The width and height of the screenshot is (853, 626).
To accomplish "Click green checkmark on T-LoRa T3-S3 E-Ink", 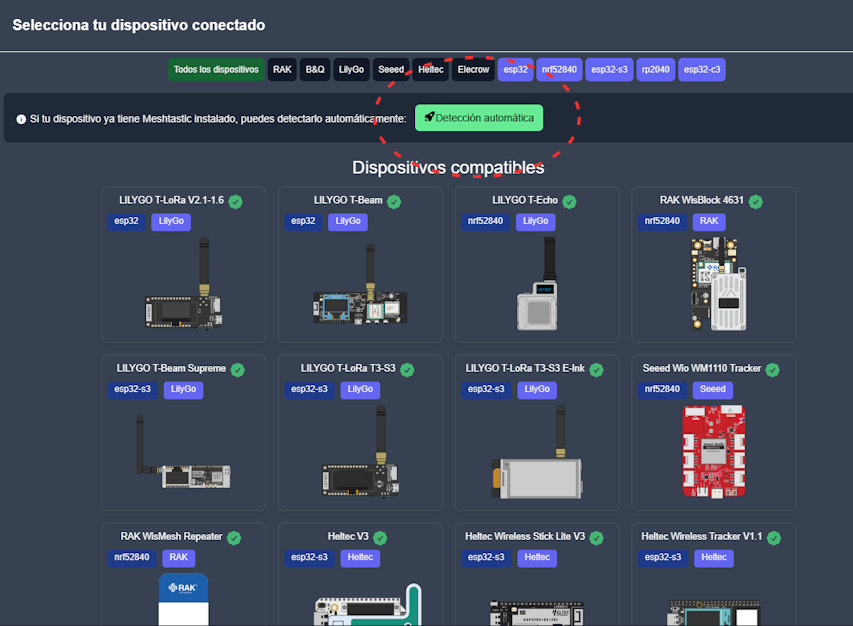I will pyautogui.click(x=596, y=370).
